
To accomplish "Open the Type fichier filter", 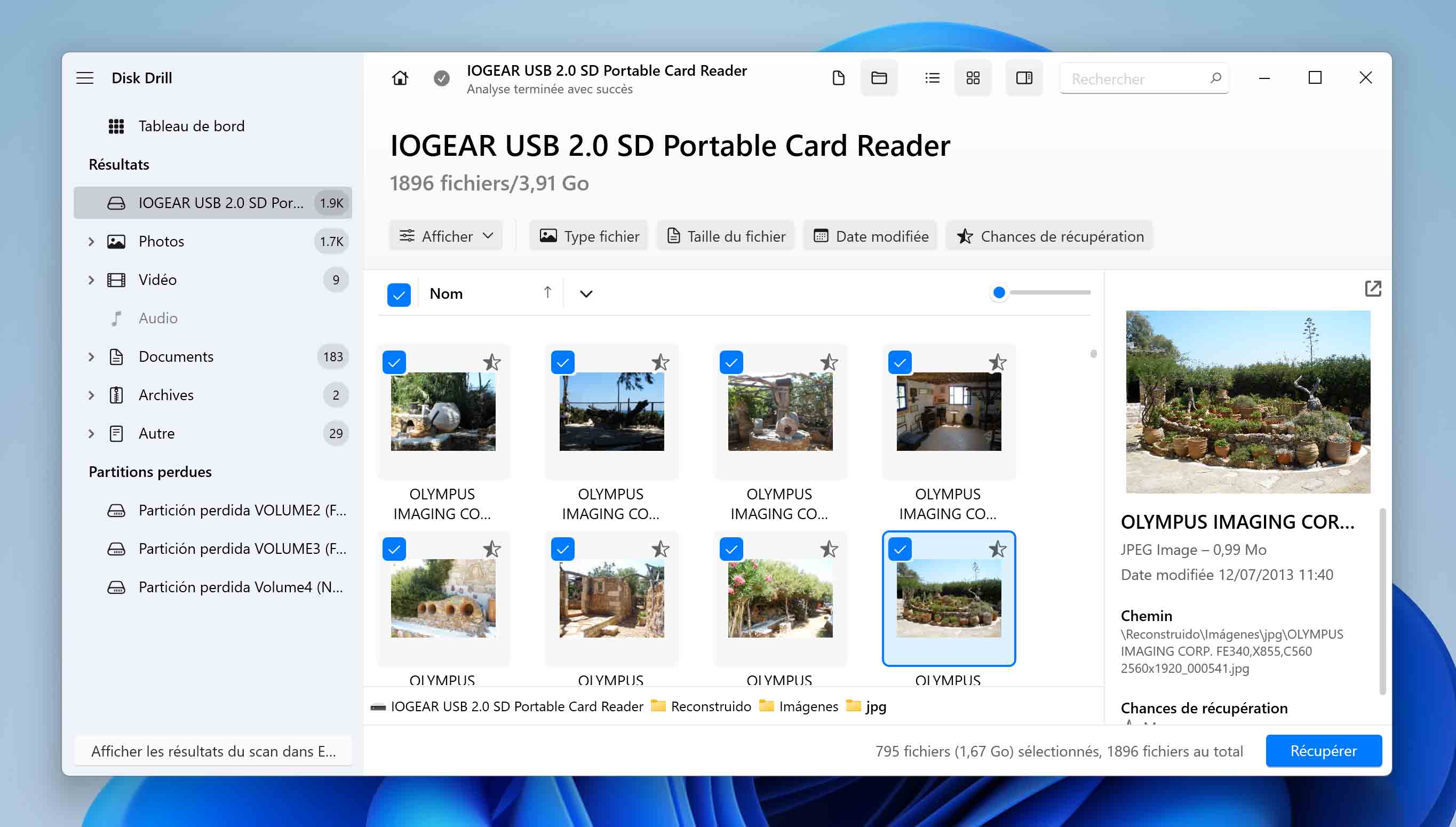I will click(589, 236).
